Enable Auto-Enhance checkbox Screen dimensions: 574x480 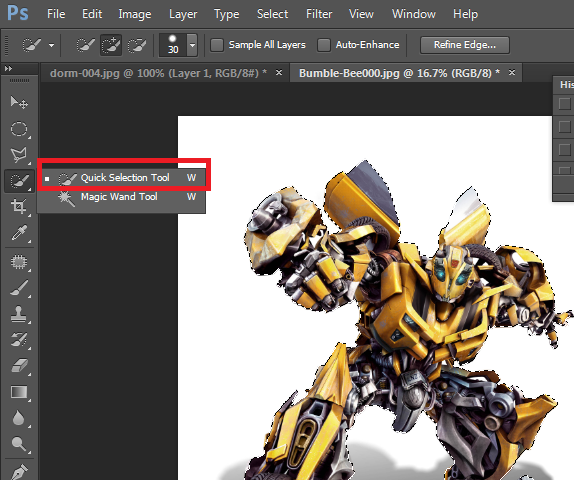click(x=324, y=45)
